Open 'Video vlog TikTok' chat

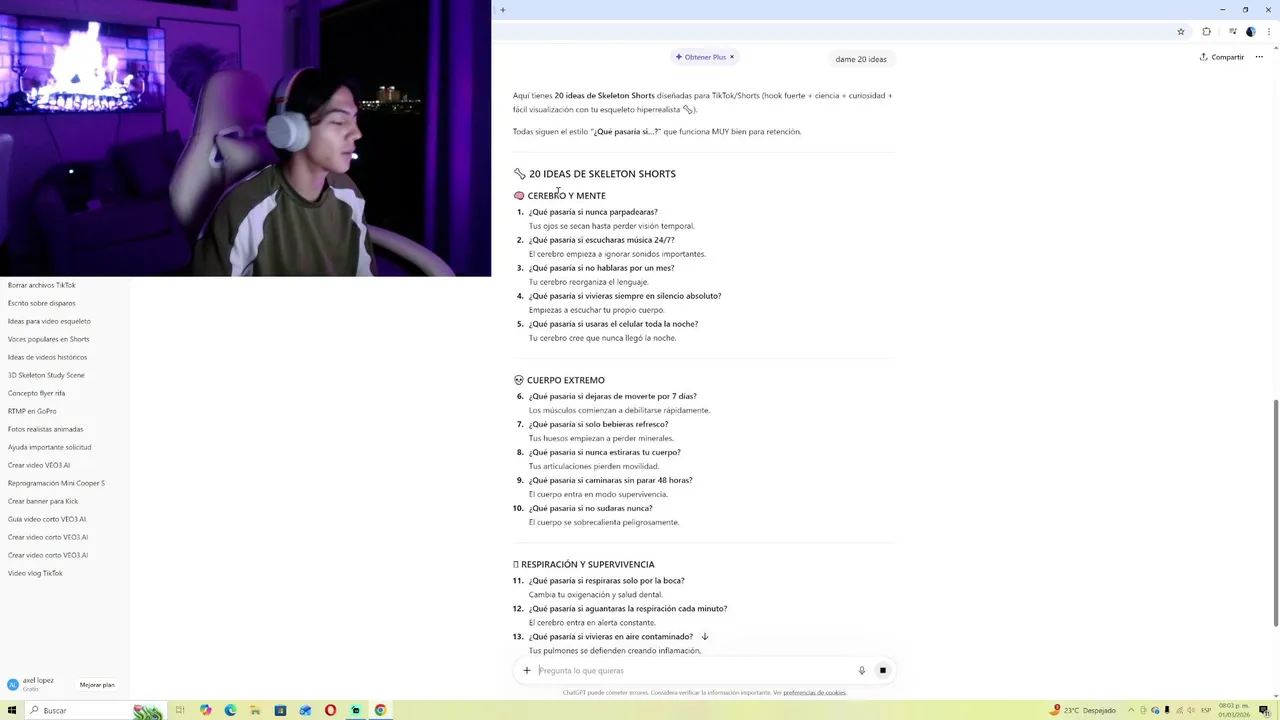pos(35,573)
